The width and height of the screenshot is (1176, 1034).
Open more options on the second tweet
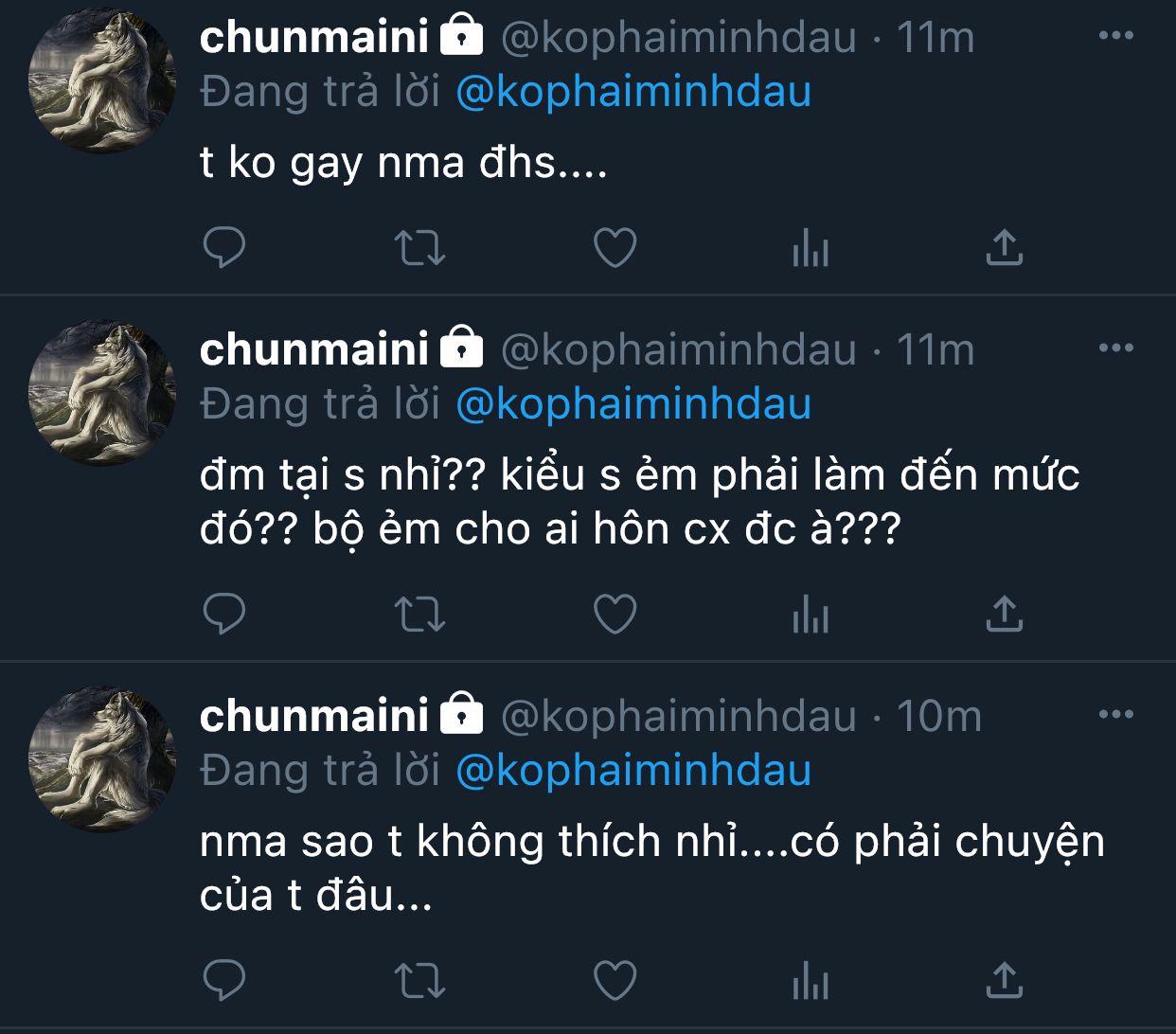[1115, 348]
